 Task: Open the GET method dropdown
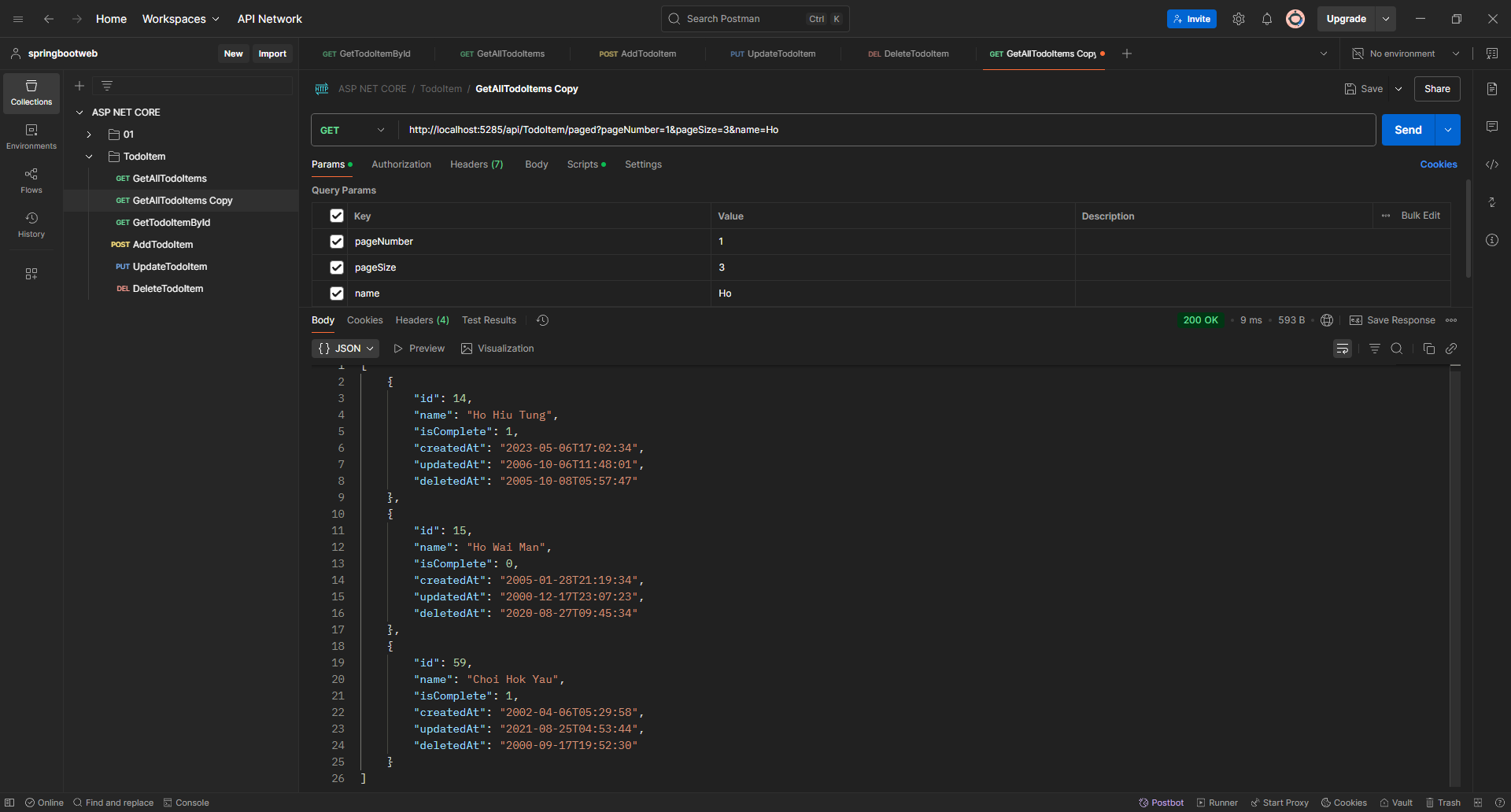tap(353, 130)
